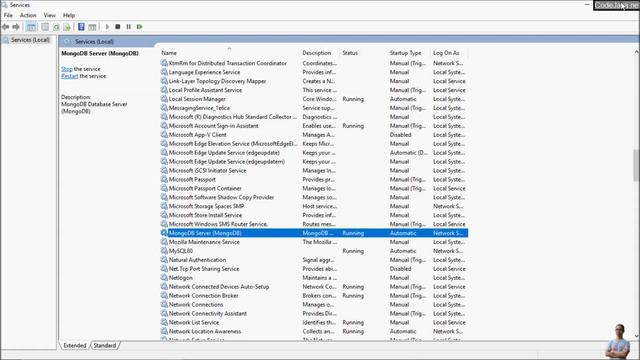Click the Stop Service square icon
Image resolution: width=640 pixels, height=360 pixels.
click(x=118, y=27)
